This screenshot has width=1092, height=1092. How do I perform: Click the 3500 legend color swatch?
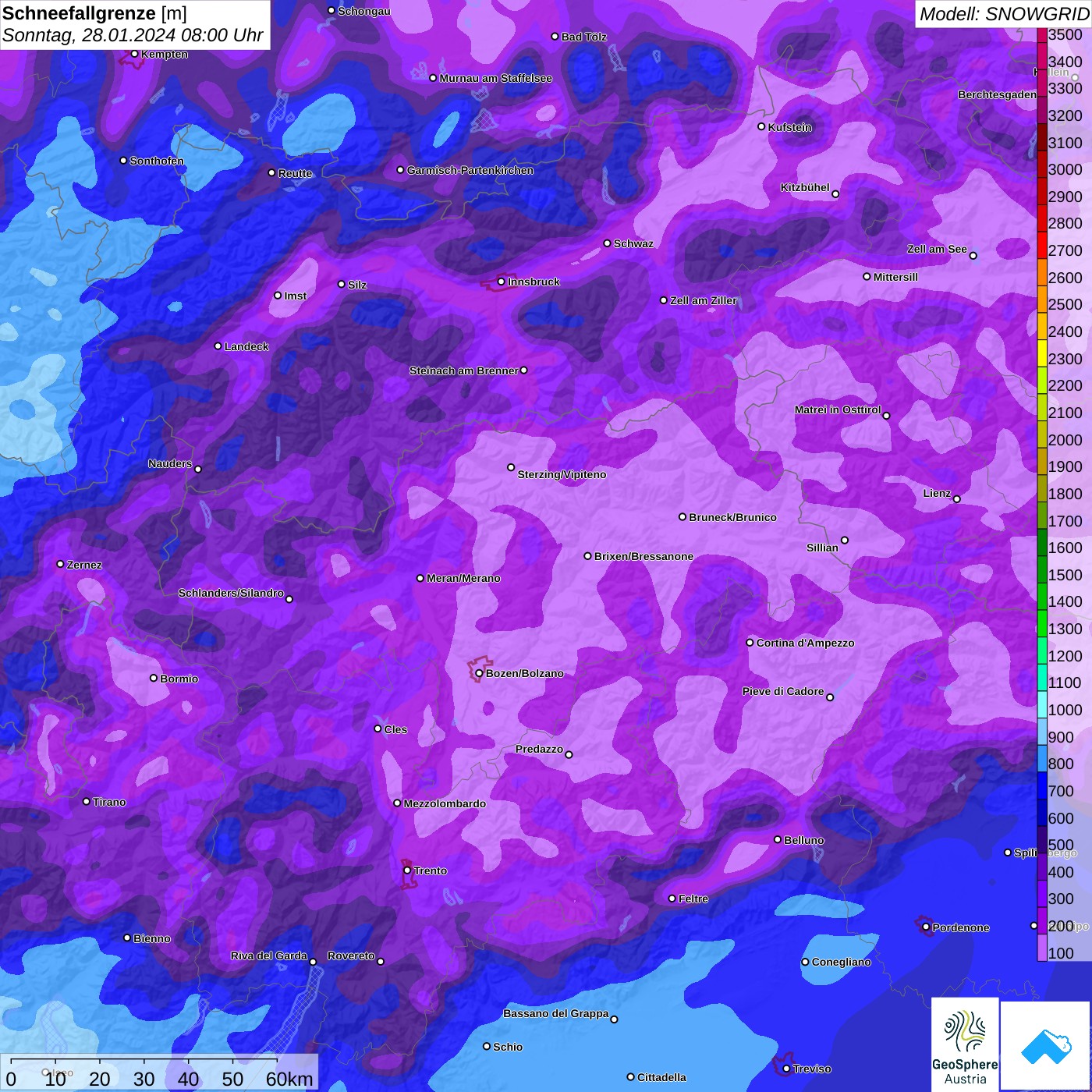click(x=1042, y=35)
